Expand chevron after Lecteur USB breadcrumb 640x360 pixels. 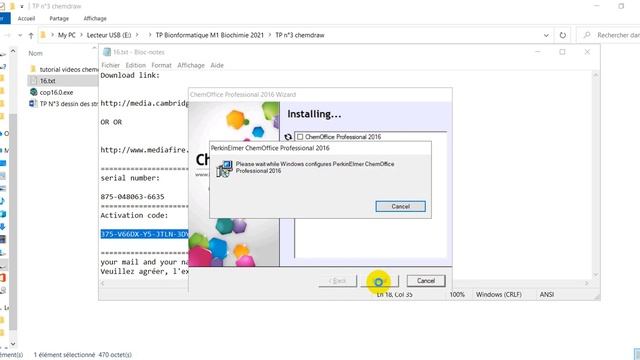click(x=138, y=35)
